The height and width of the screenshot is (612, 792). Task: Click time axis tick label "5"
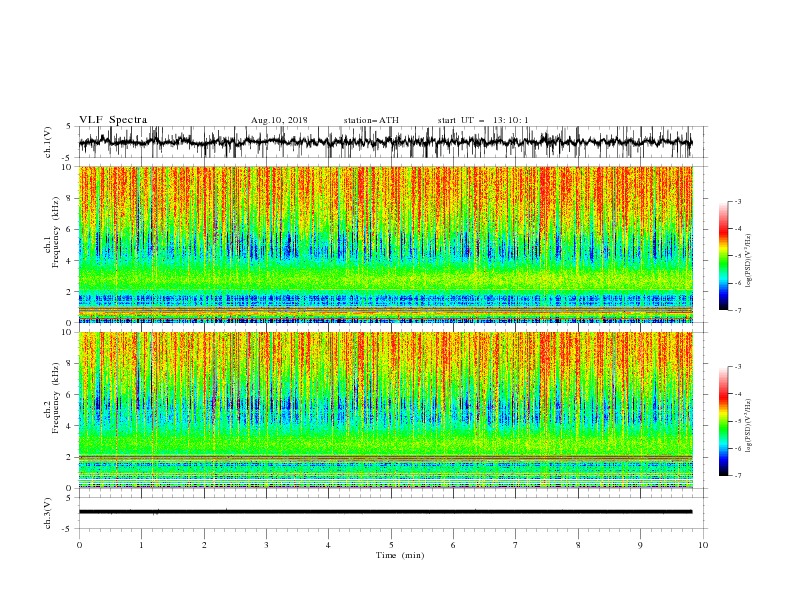tap(391, 545)
